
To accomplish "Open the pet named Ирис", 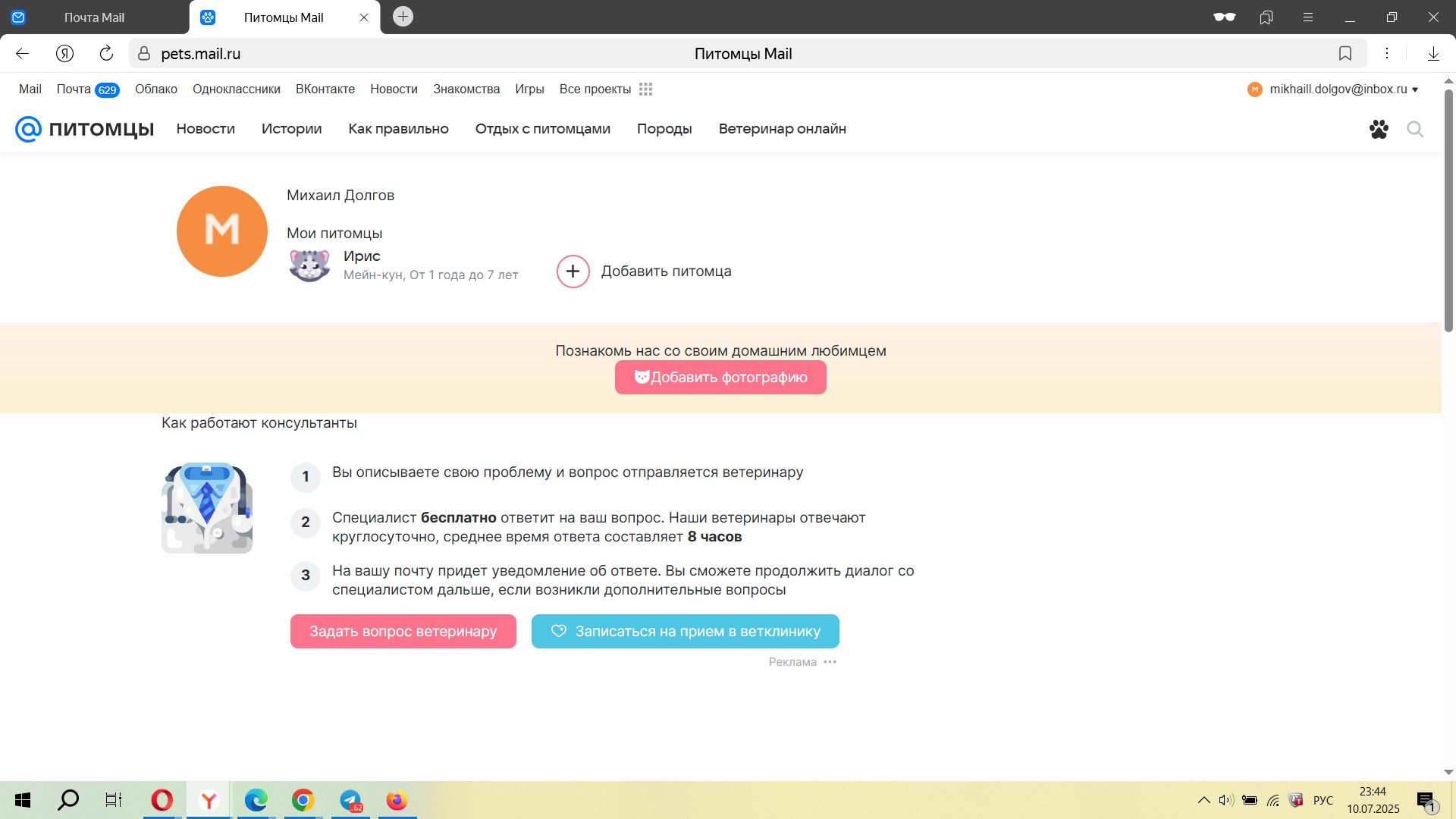I will coord(362,256).
